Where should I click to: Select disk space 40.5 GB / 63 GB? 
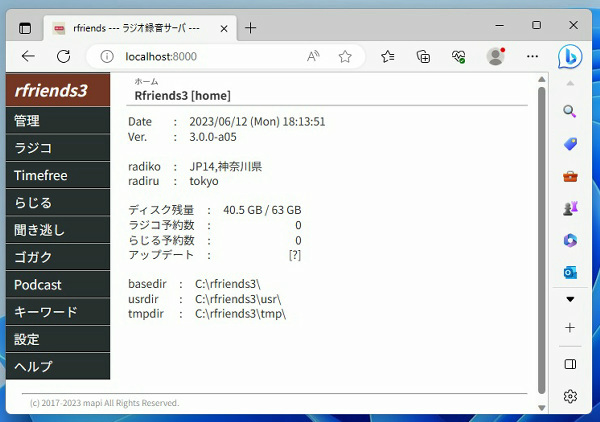(x=262, y=210)
